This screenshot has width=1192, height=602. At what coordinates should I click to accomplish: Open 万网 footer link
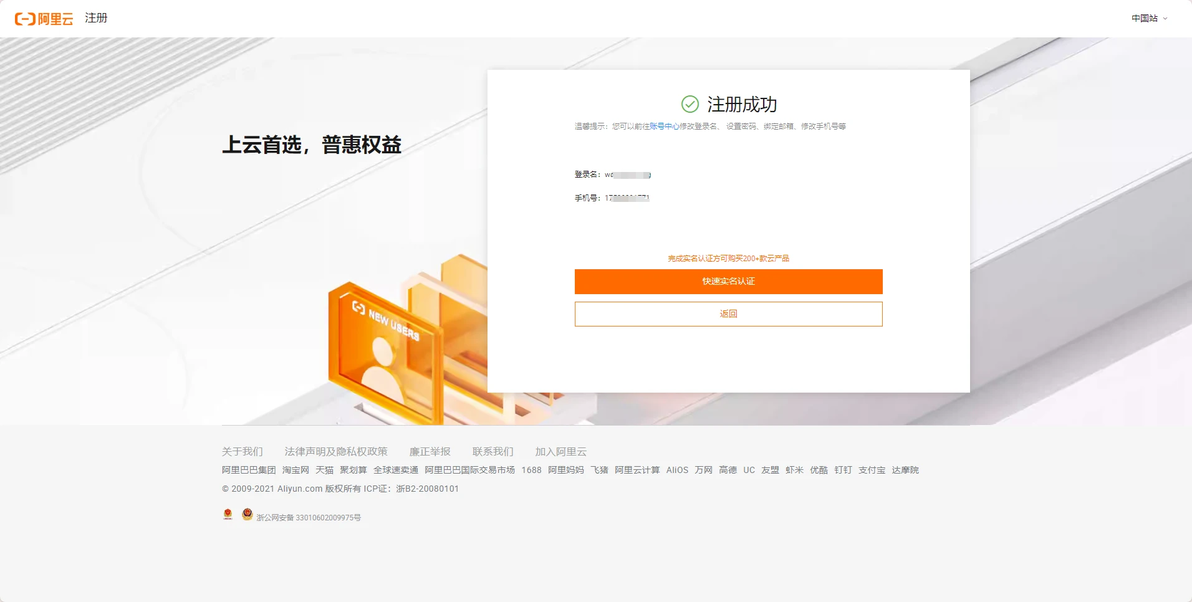pos(703,471)
